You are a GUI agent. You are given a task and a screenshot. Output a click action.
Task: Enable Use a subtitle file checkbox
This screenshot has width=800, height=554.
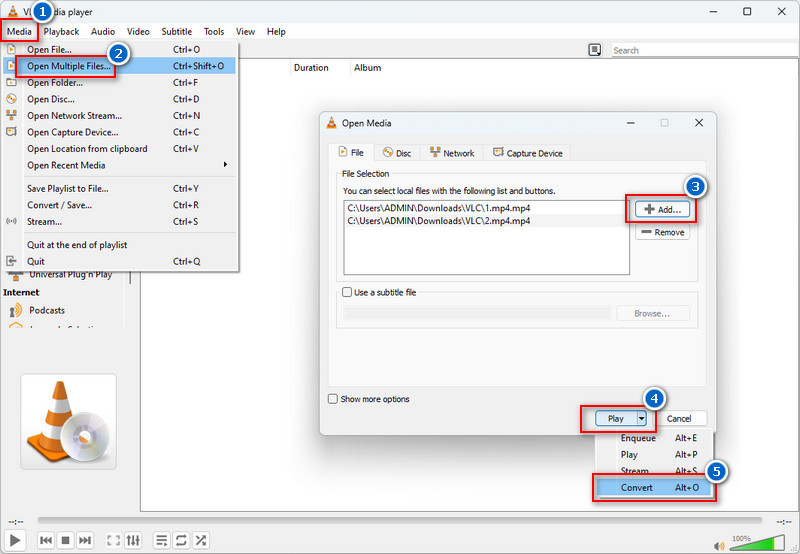347,292
